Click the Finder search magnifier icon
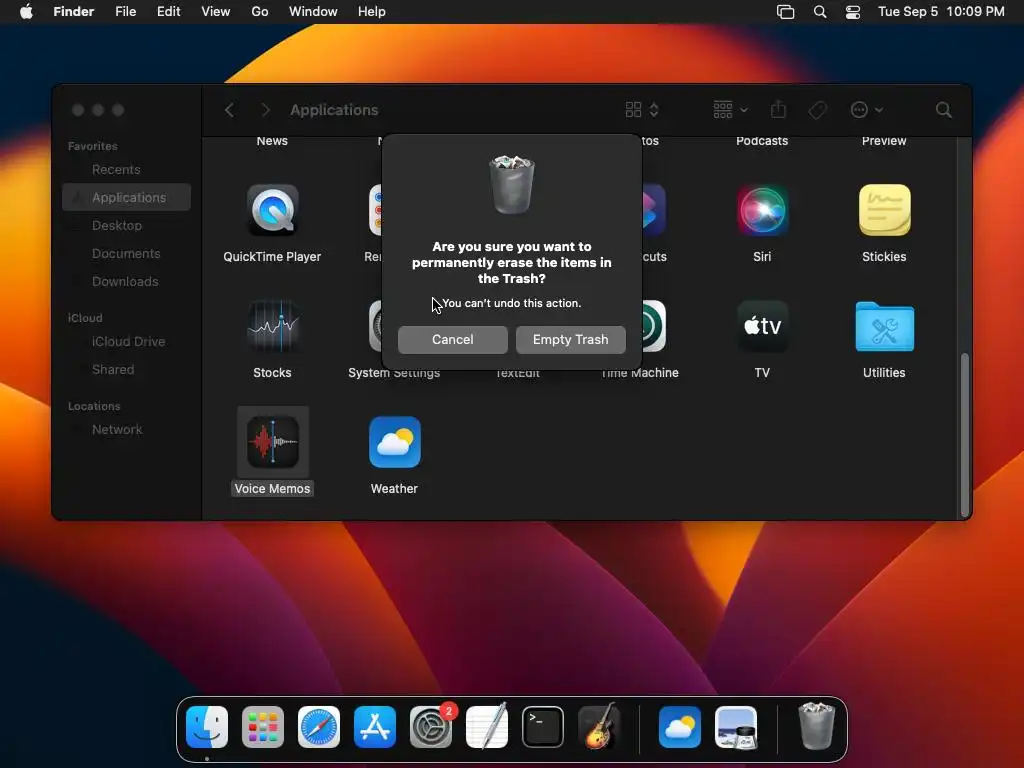1024x768 pixels. point(943,110)
